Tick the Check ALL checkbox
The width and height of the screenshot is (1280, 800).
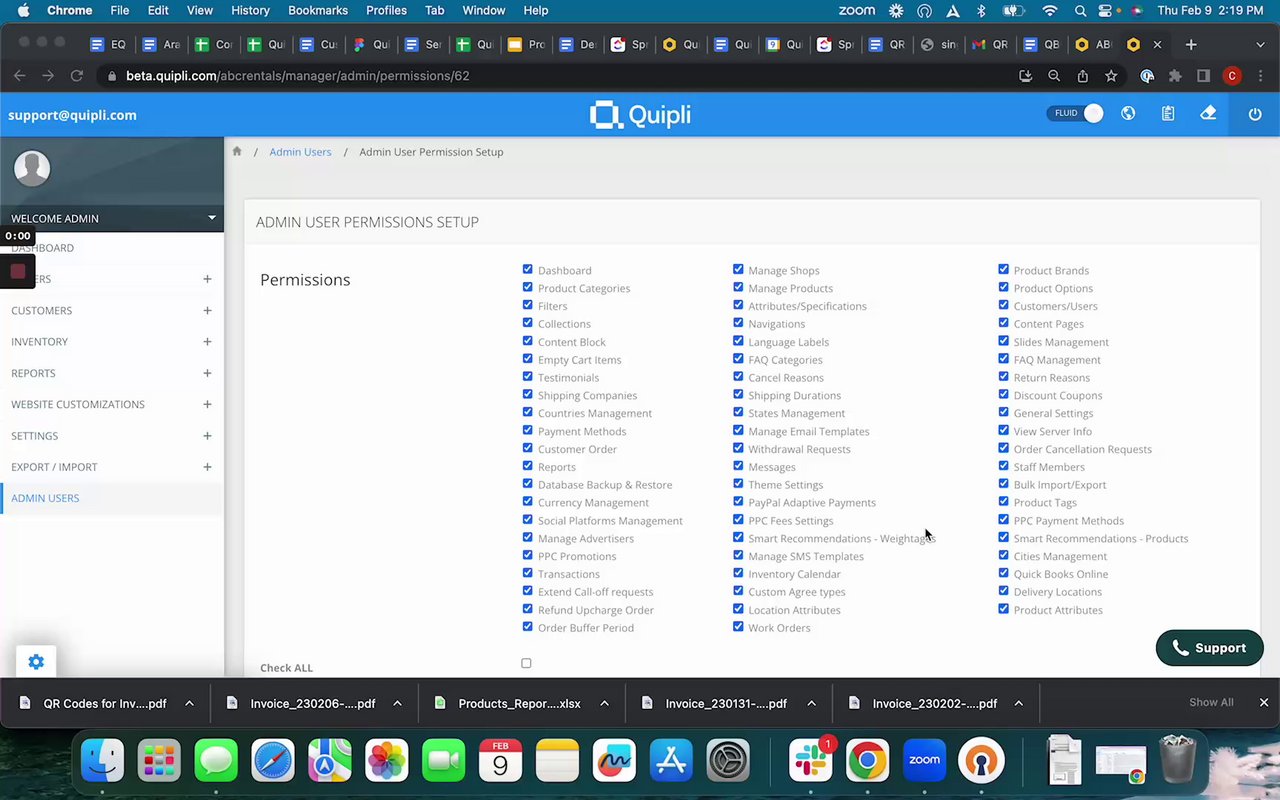tap(526, 663)
